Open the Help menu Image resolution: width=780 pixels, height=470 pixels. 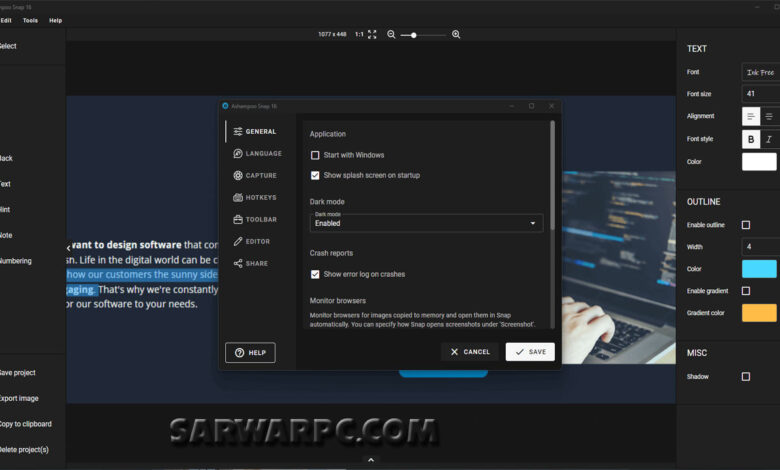click(x=56, y=20)
